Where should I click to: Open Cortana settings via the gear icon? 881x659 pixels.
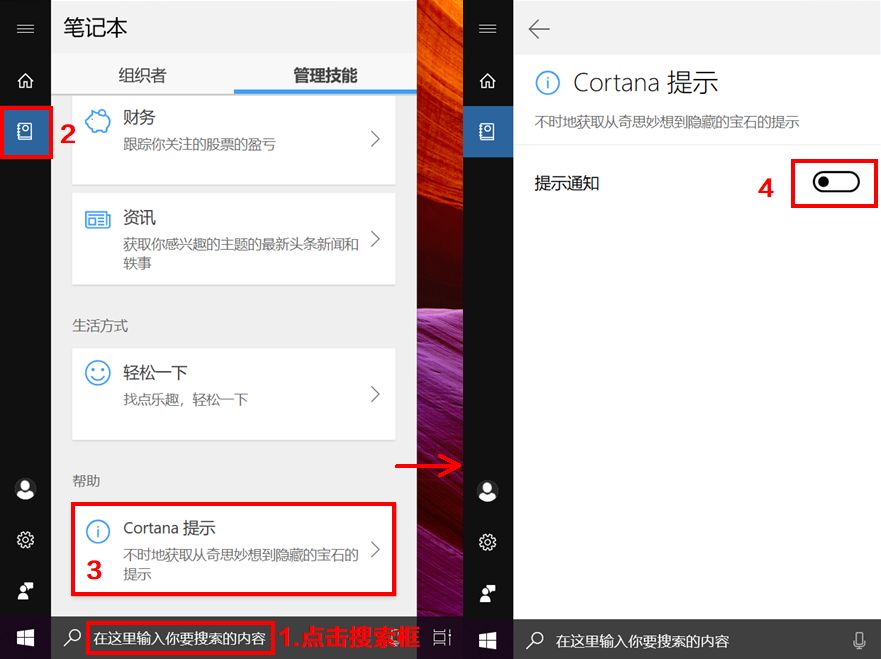pyautogui.click(x=25, y=540)
